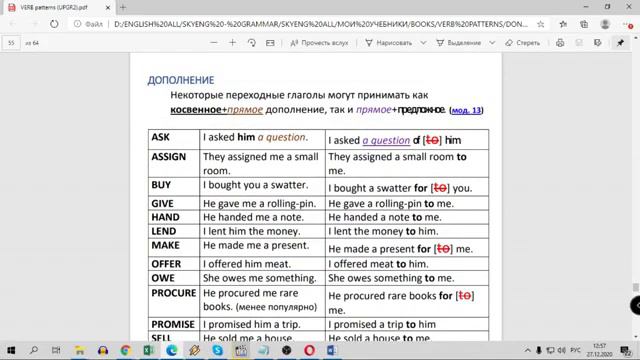This screenshot has height=360, width=640.
Task: Click the PROCURE verb cell
Action: coord(174,302)
